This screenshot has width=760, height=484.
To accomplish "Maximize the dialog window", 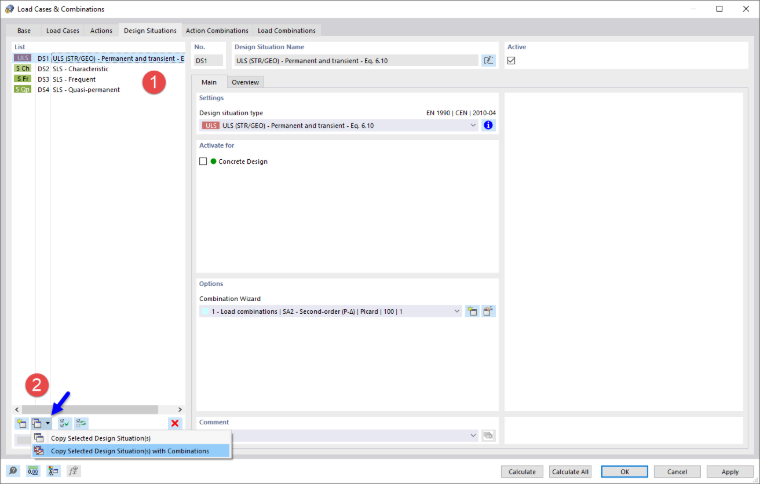I will [719, 9].
